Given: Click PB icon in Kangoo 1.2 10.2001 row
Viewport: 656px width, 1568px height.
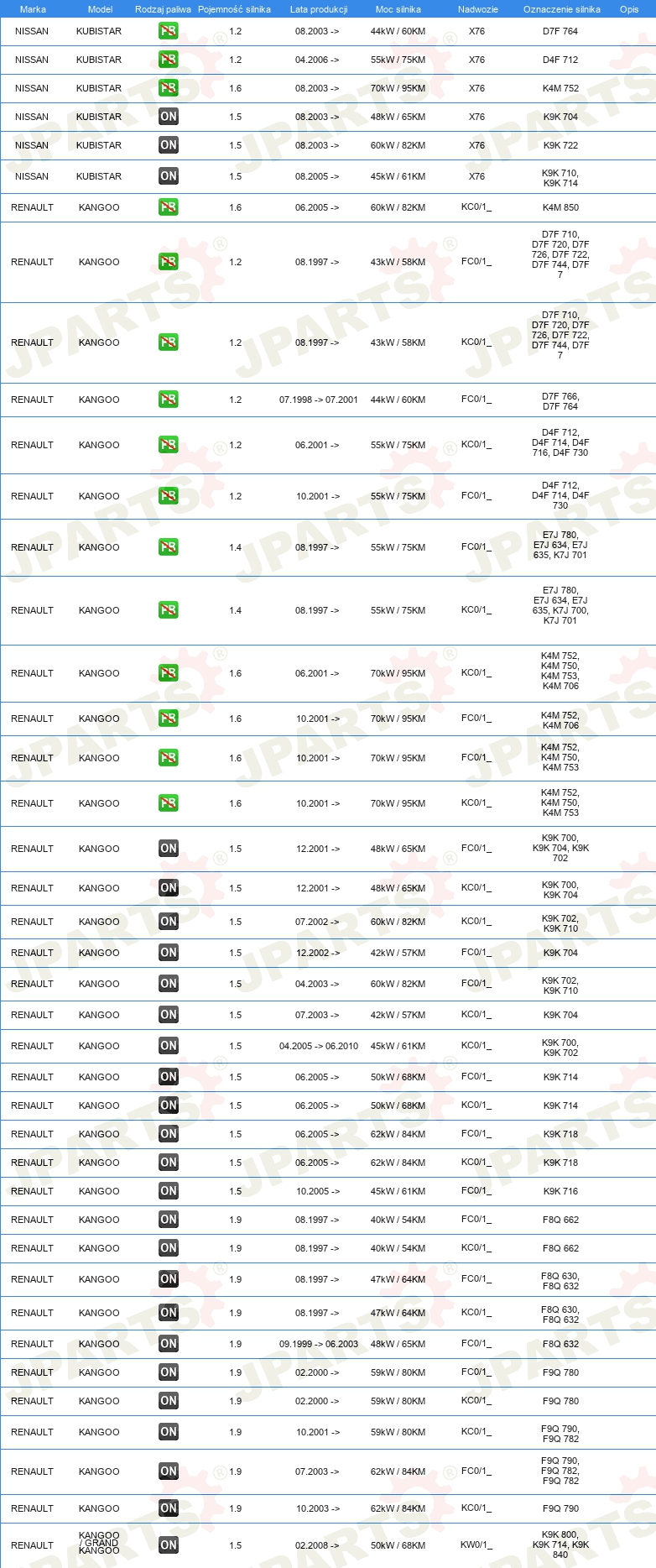Looking at the screenshot, I should [169, 496].
